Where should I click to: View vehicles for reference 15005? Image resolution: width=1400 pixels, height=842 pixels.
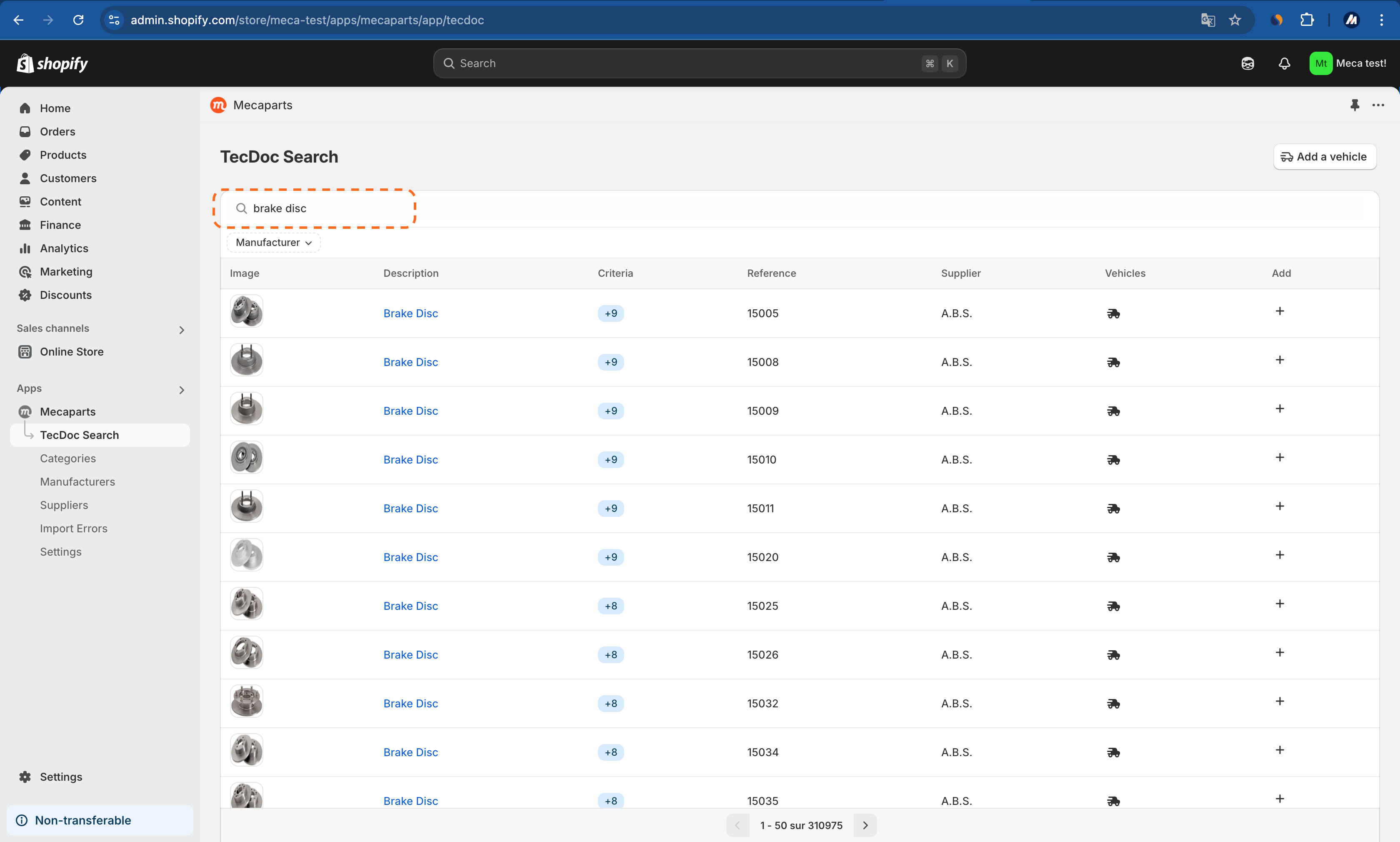coord(1113,313)
